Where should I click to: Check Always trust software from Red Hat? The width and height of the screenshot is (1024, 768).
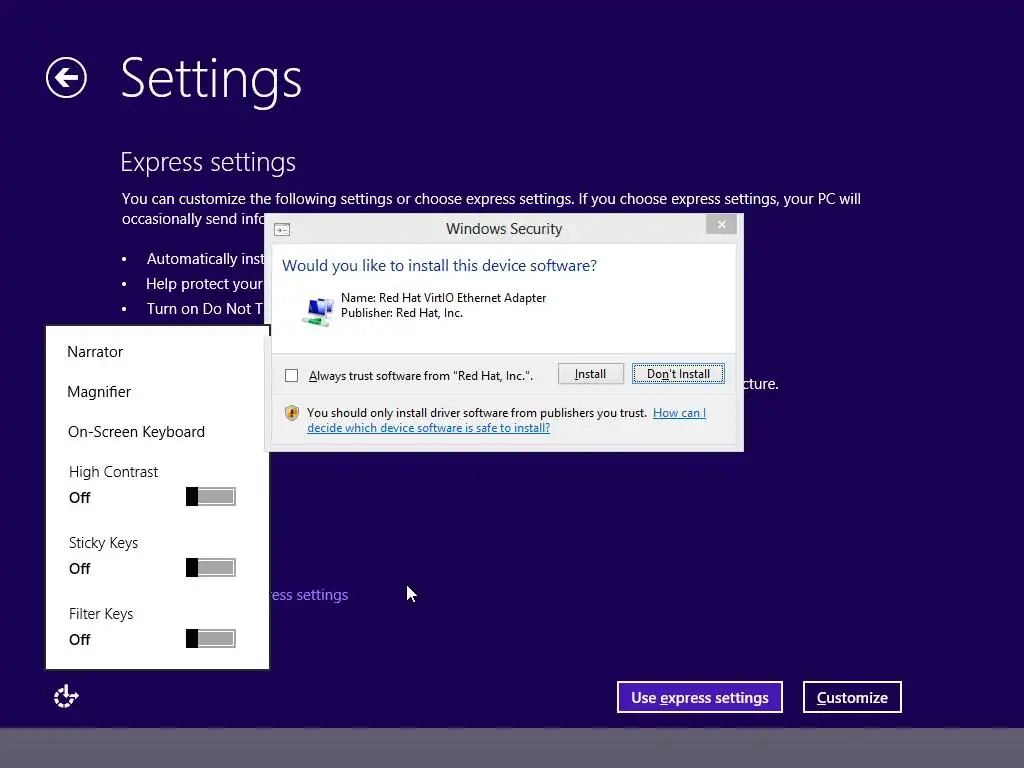click(291, 376)
